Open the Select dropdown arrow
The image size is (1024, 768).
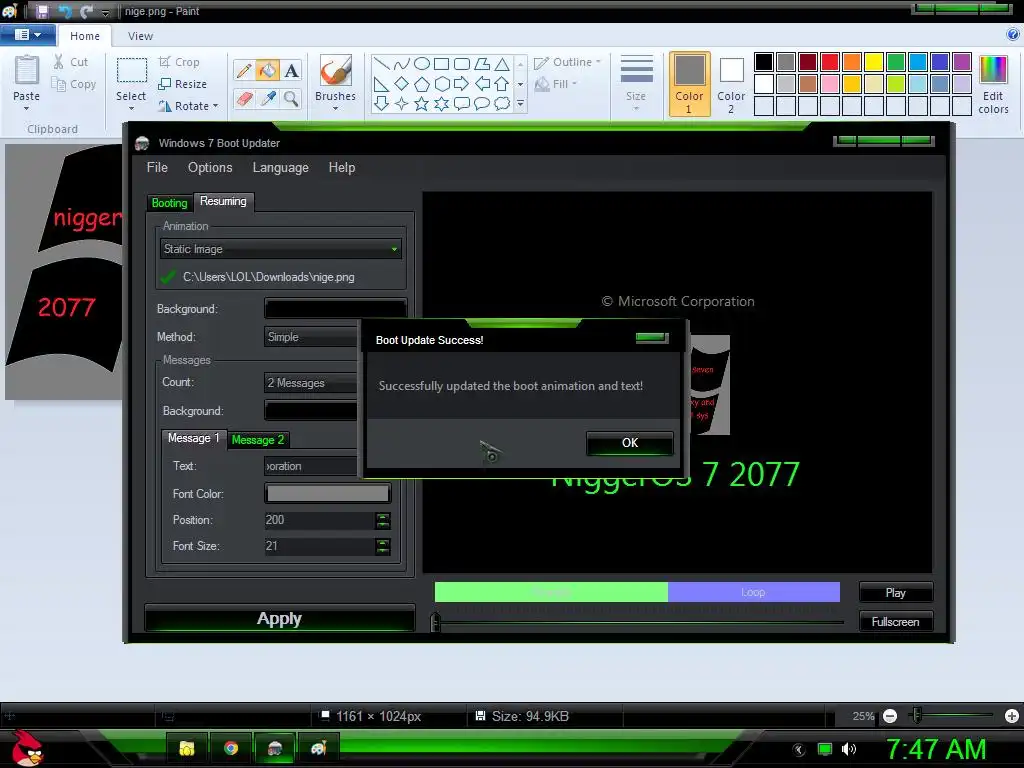tap(131, 108)
